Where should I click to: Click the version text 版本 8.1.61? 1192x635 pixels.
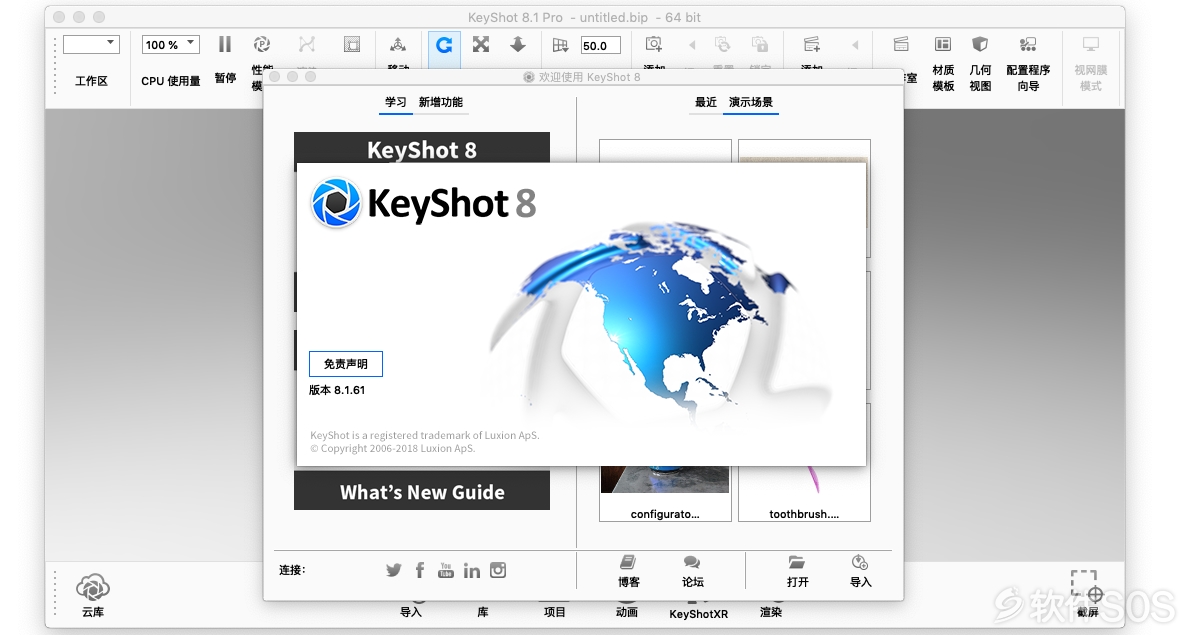tap(337, 390)
